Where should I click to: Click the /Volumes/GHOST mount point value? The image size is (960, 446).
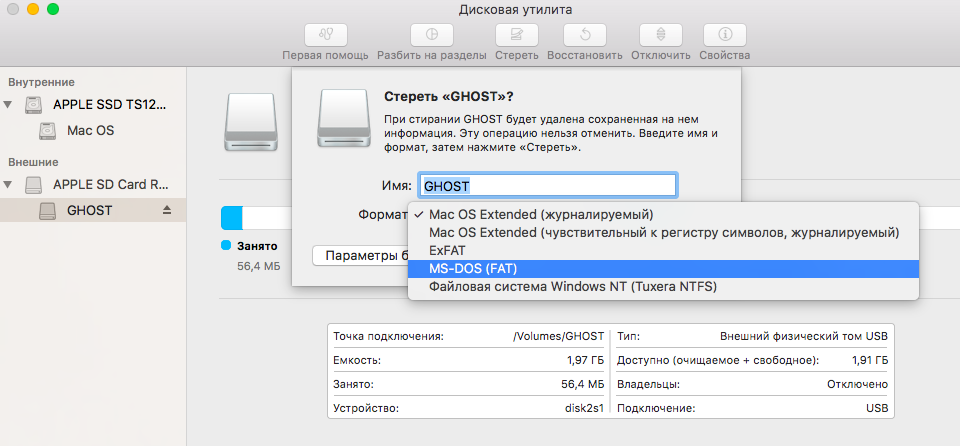click(x=558, y=336)
